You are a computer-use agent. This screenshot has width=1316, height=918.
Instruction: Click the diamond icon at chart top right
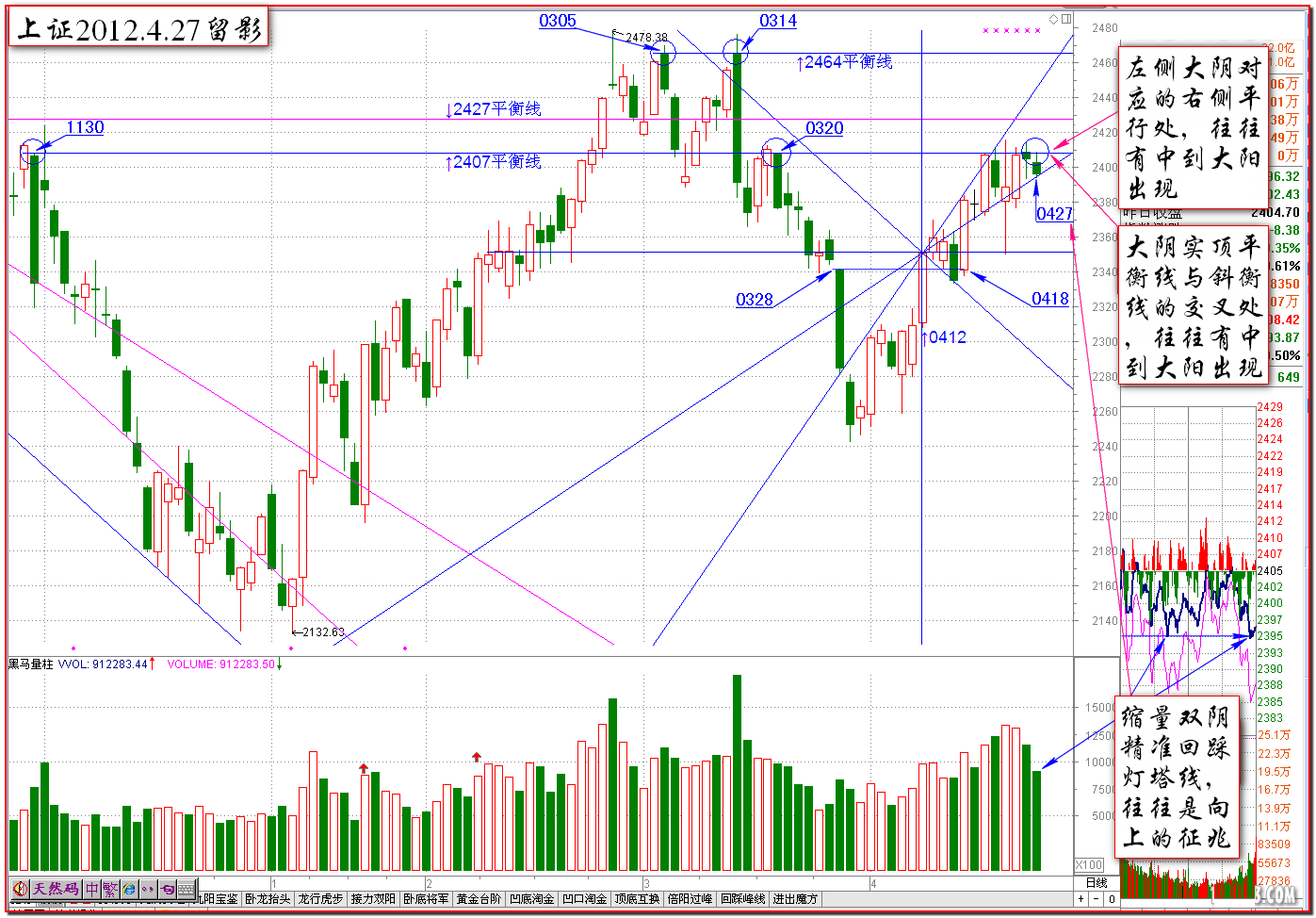click(x=1054, y=19)
